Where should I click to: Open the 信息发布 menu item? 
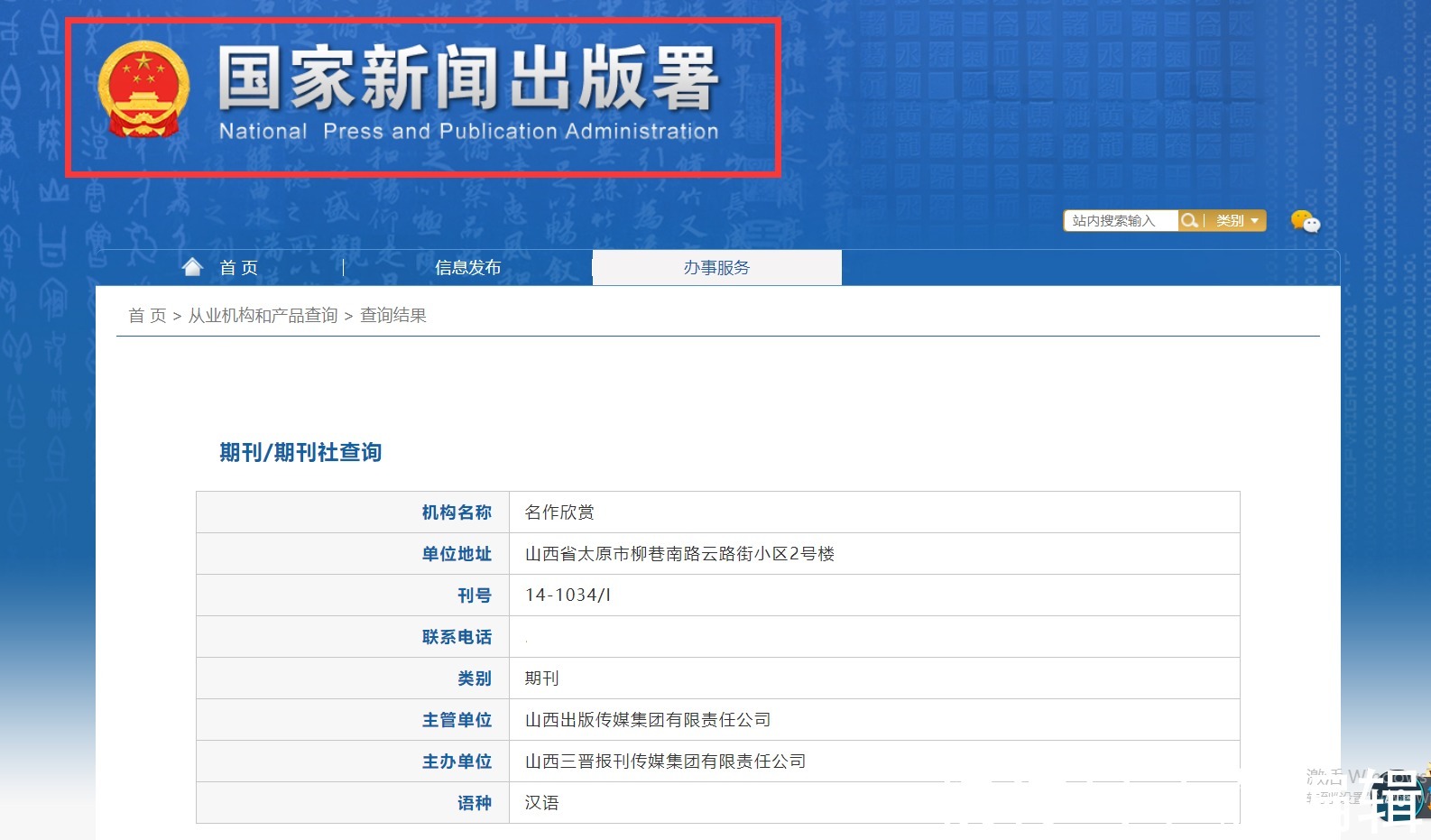(x=467, y=268)
